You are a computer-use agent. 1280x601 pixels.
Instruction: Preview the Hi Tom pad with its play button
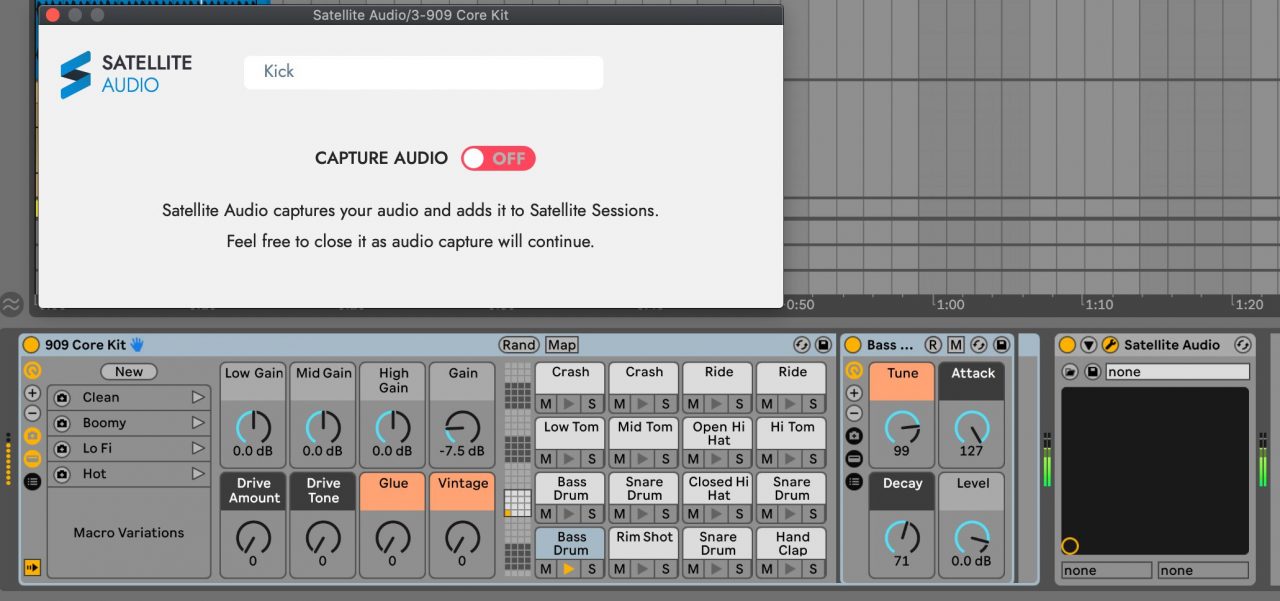(791, 459)
